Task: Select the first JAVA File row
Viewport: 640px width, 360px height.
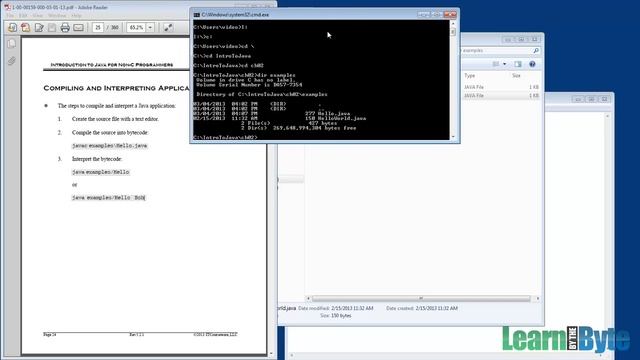Action: click(501, 87)
